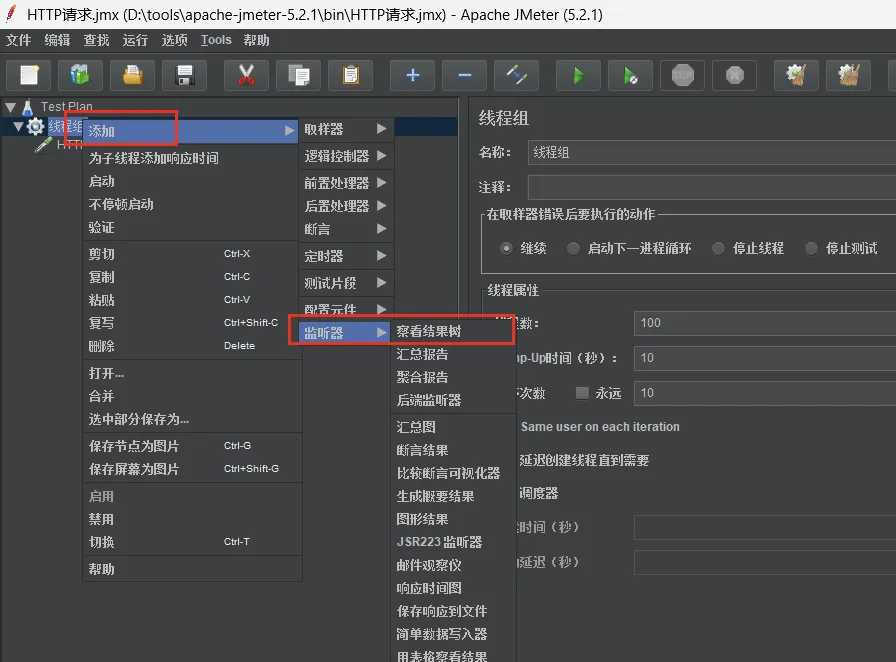Open the 文件 menu

click(18, 40)
